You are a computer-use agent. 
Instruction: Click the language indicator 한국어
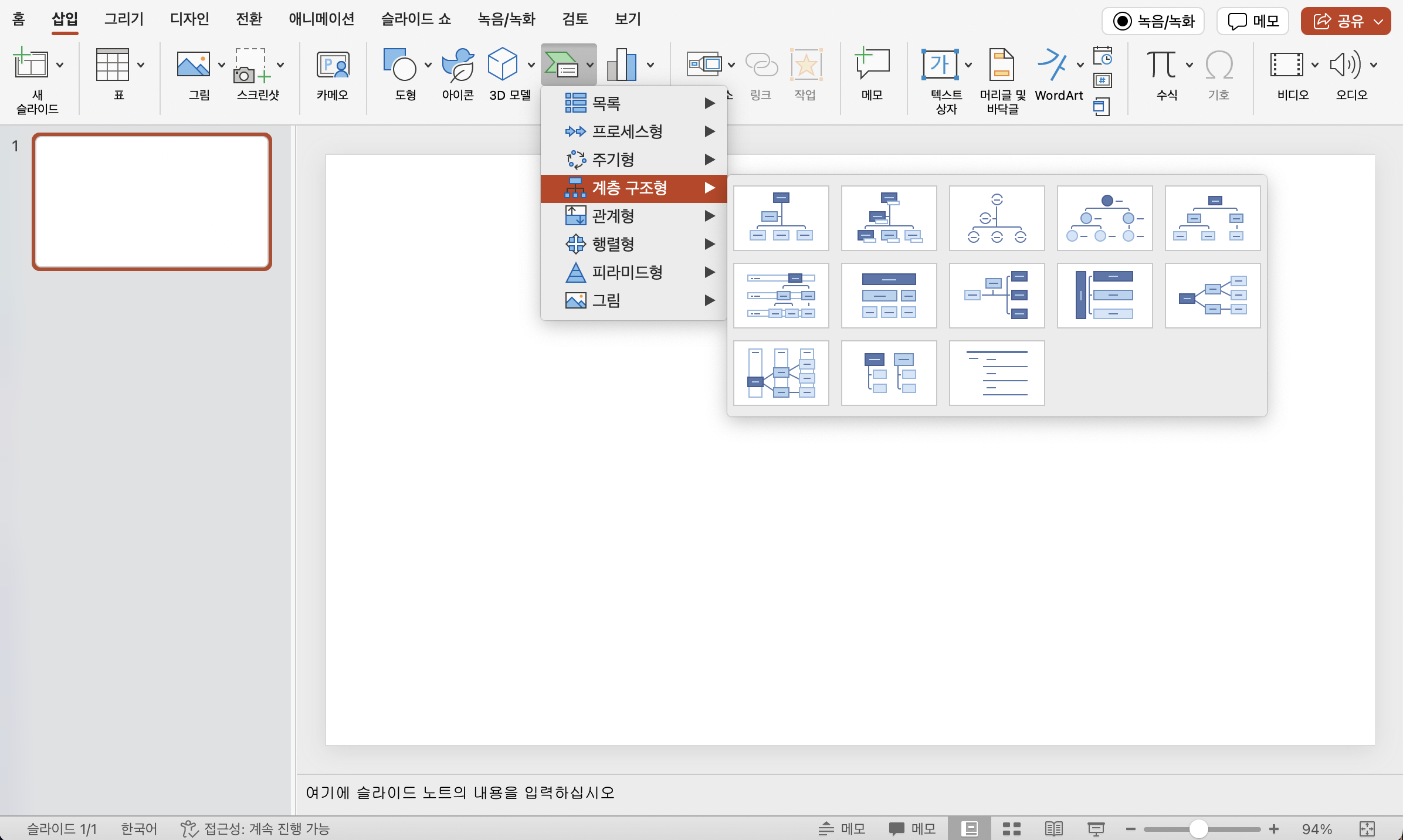point(139,828)
